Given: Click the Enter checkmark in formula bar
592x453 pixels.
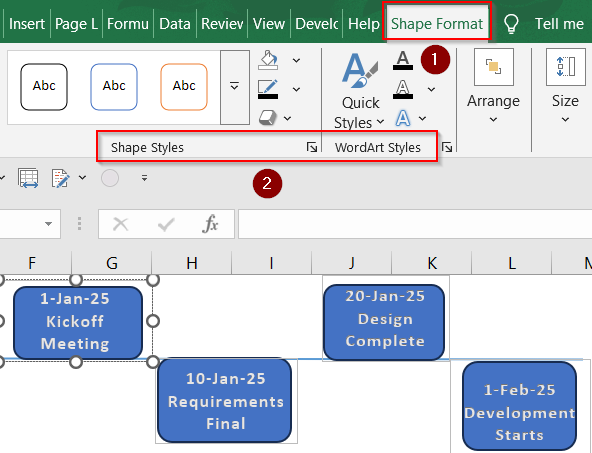Looking at the screenshot, I should [166, 225].
